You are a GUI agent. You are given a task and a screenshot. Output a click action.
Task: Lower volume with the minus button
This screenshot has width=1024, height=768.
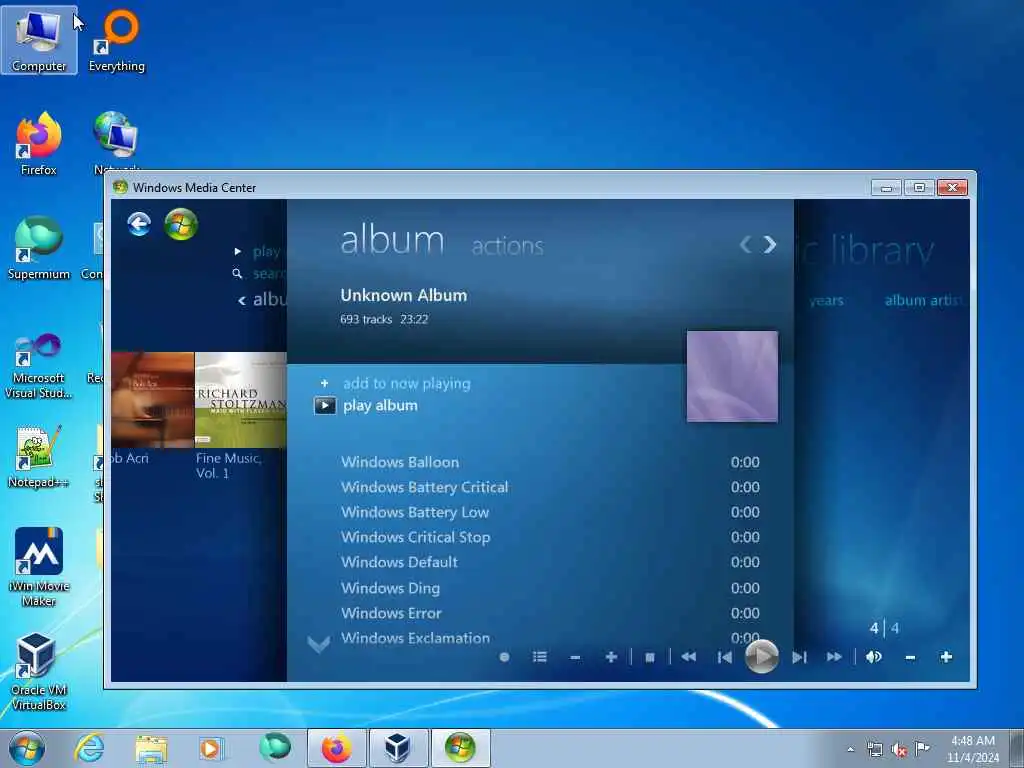point(910,658)
